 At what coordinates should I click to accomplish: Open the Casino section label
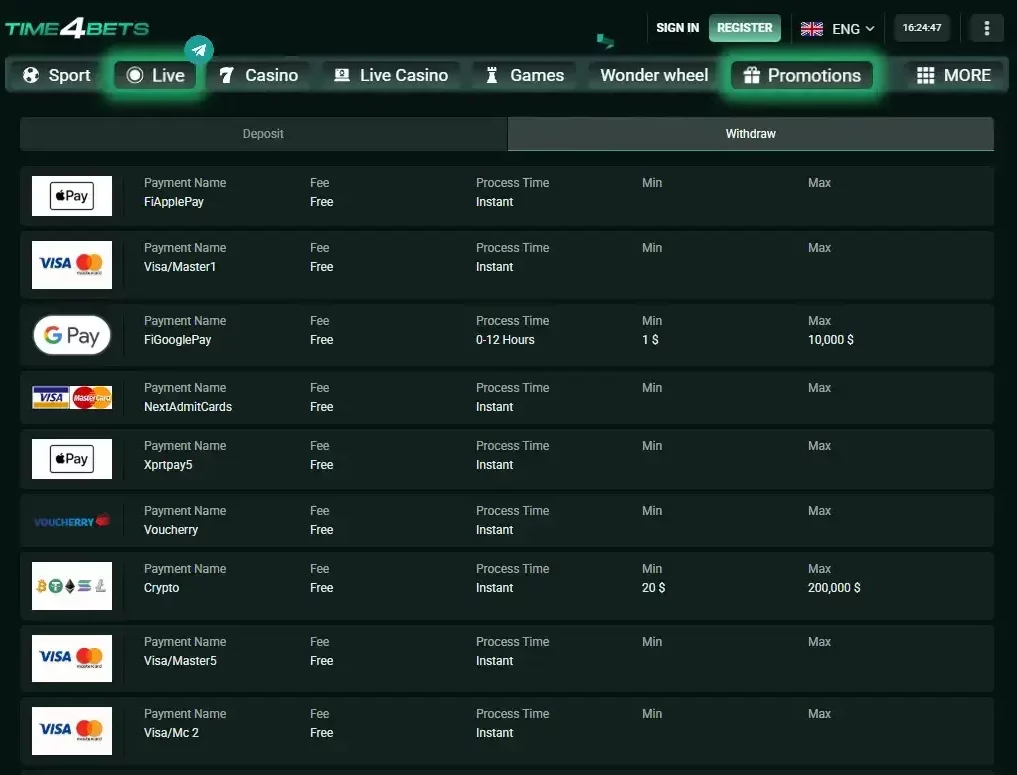[x=271, y=75]
